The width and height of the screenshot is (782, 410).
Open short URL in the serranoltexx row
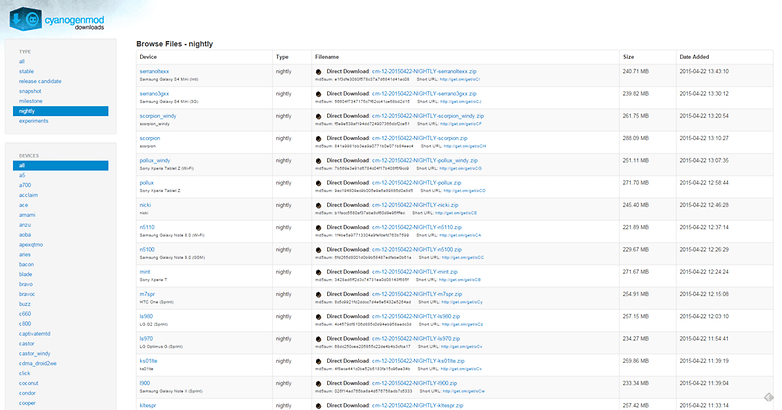460,79
